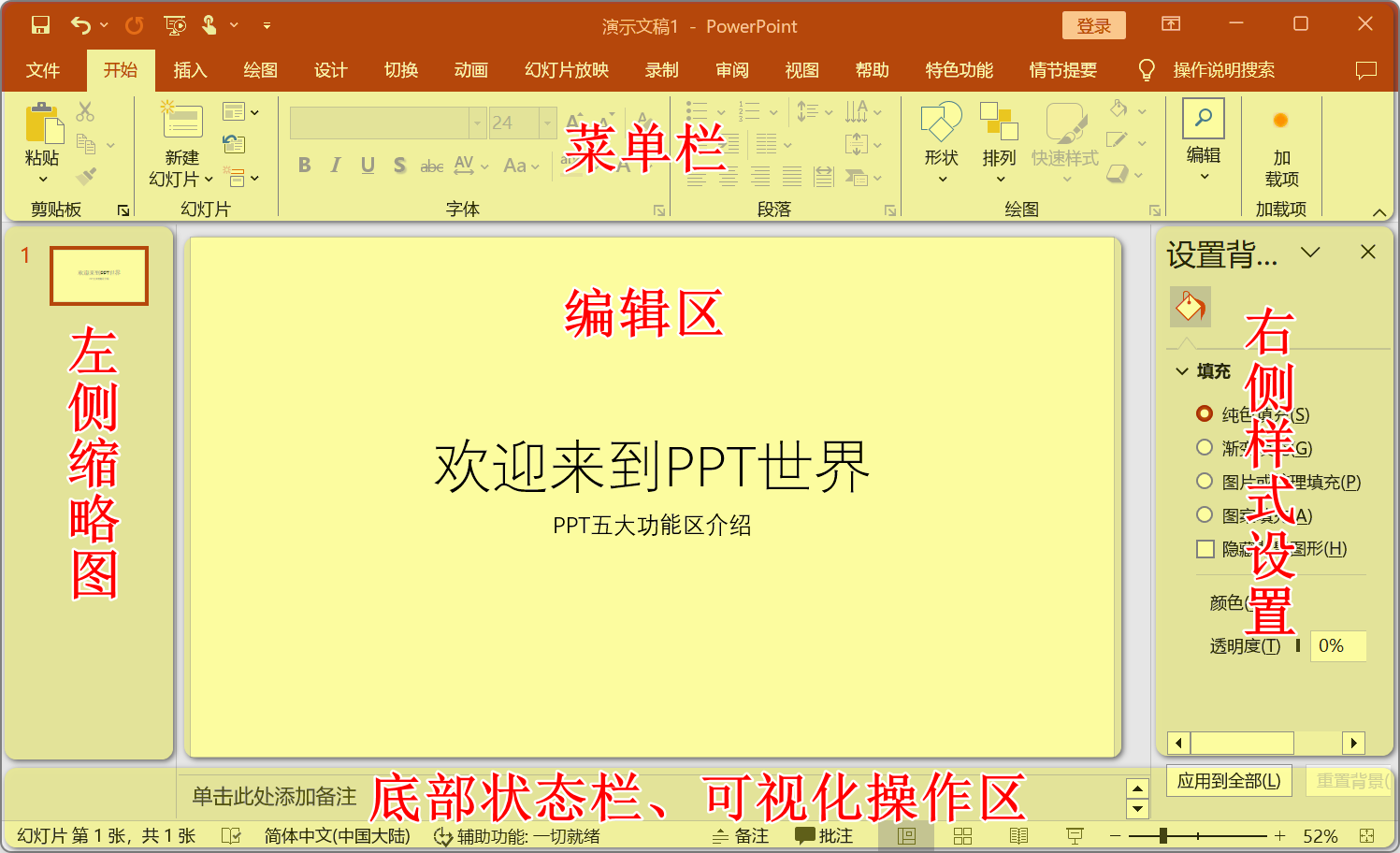The image size is (1400, 853).
Task: Click the Strikethrough abc icon
Action: tap(431, 166)
